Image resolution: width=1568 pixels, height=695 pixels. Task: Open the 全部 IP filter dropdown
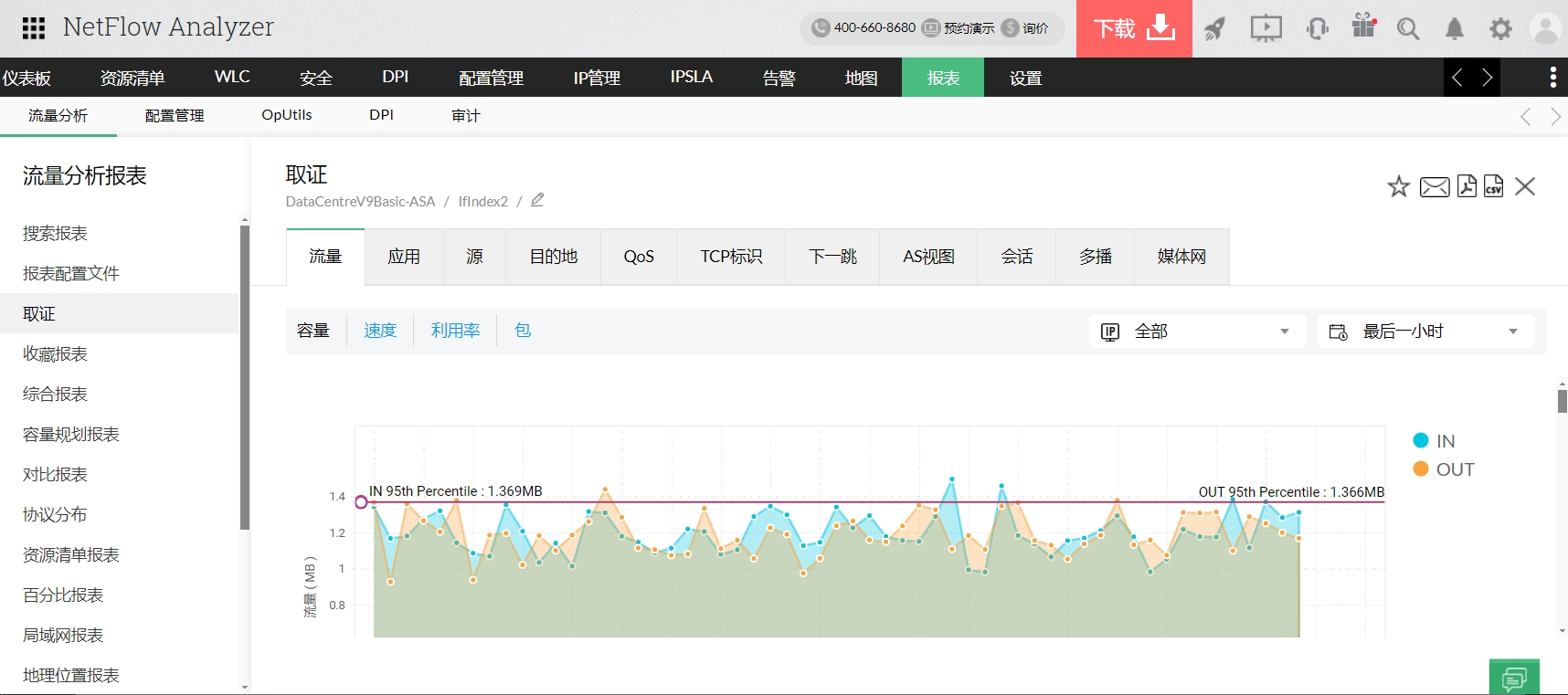tap(1198, 332)
